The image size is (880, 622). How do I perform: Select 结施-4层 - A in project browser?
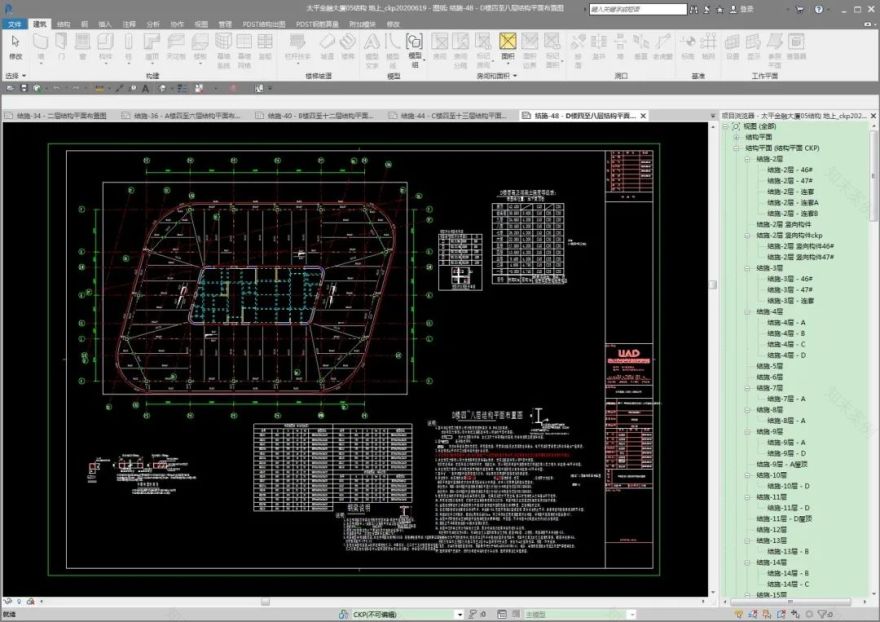[785, 323]
